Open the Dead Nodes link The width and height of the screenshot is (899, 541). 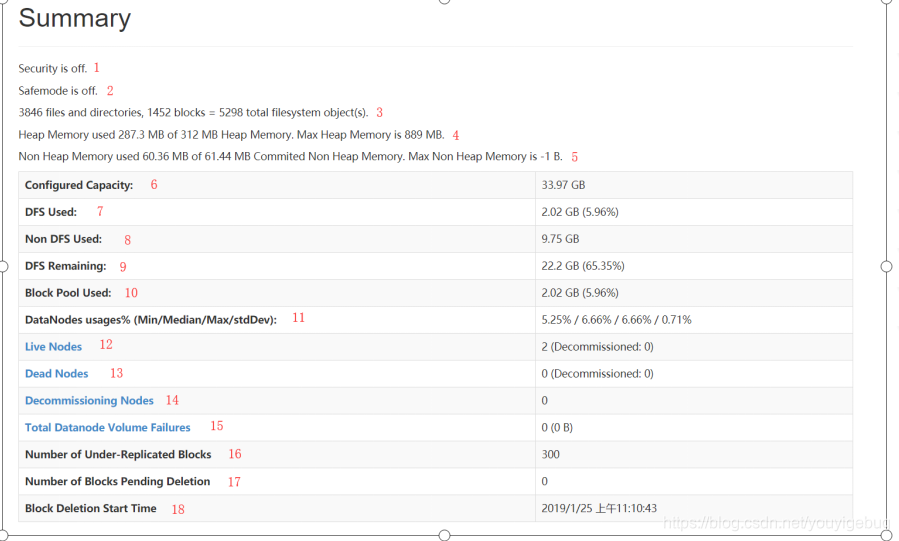[57, 374]
